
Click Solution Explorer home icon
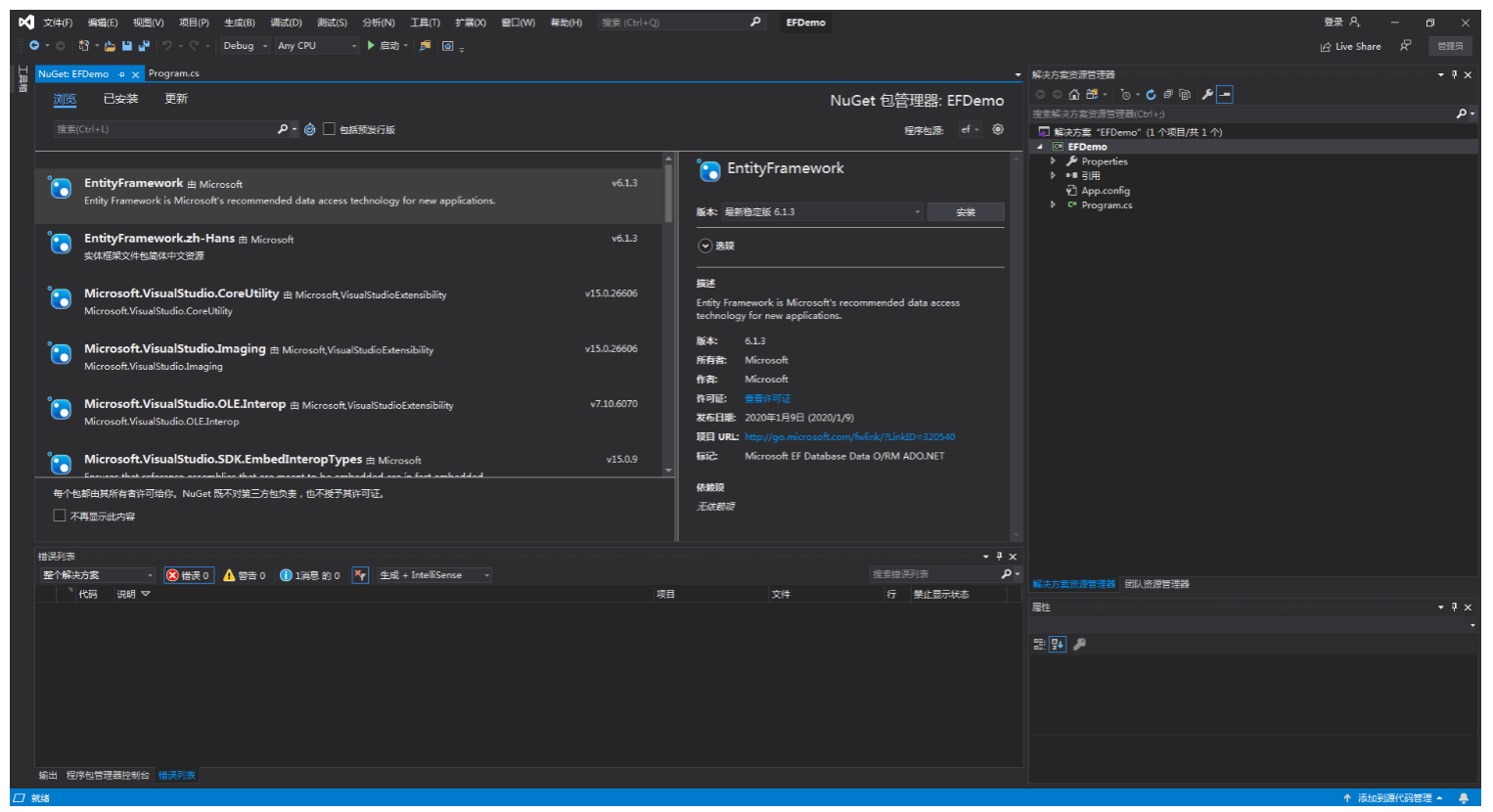pos(1074,95)
